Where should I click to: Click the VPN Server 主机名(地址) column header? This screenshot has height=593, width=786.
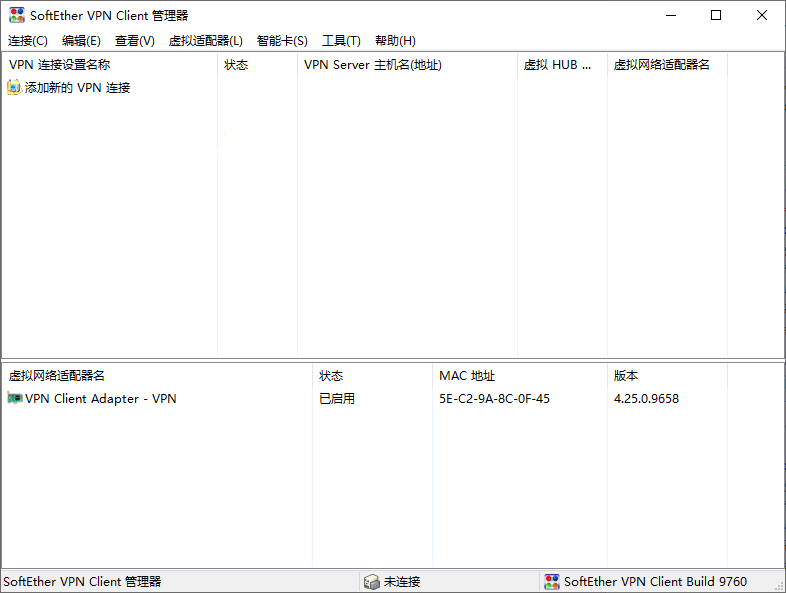pyautogui.click(x=408, y=65)
